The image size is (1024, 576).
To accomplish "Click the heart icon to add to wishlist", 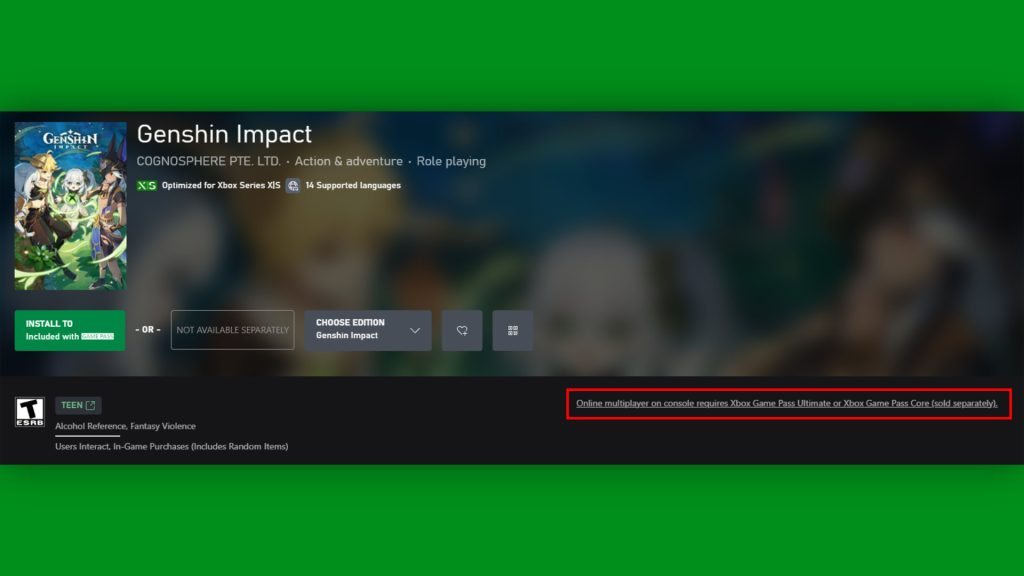I will tap(462, 330).
